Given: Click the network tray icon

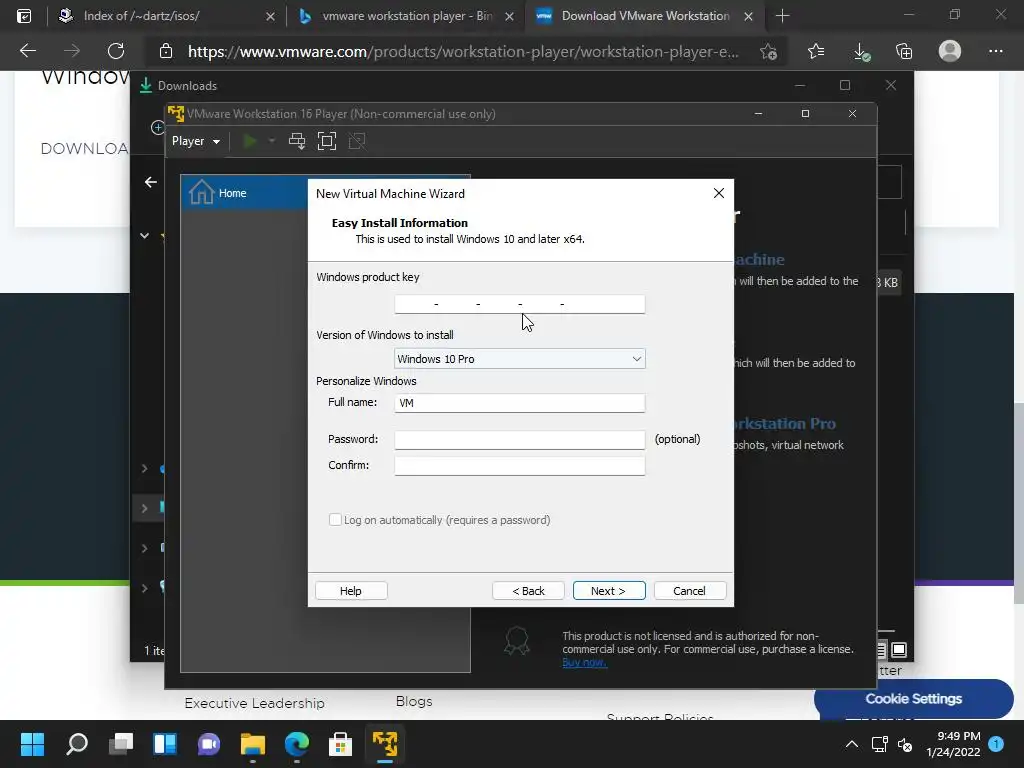Looking at the screenshot, I should tap(880, 744).
